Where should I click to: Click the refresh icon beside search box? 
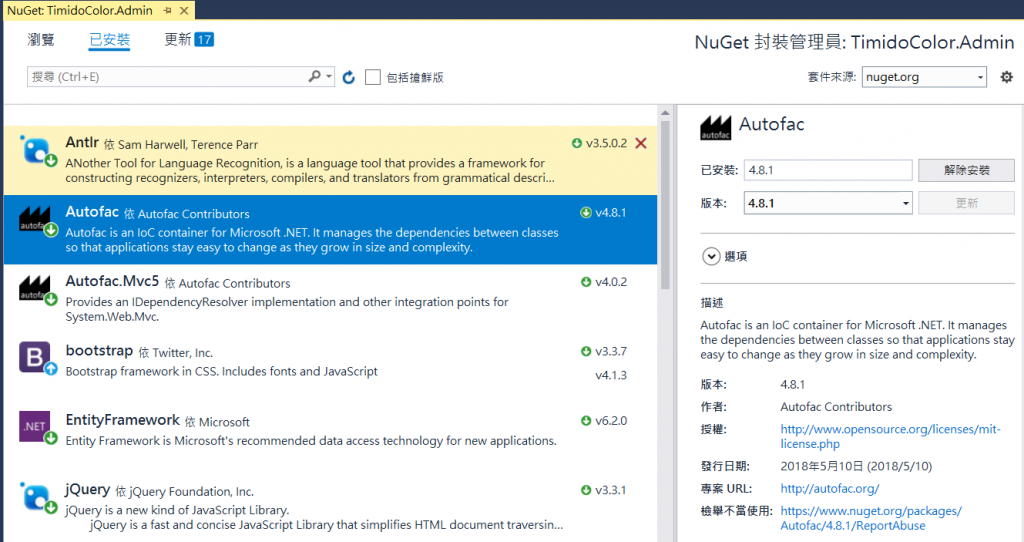tap(349, 77)
